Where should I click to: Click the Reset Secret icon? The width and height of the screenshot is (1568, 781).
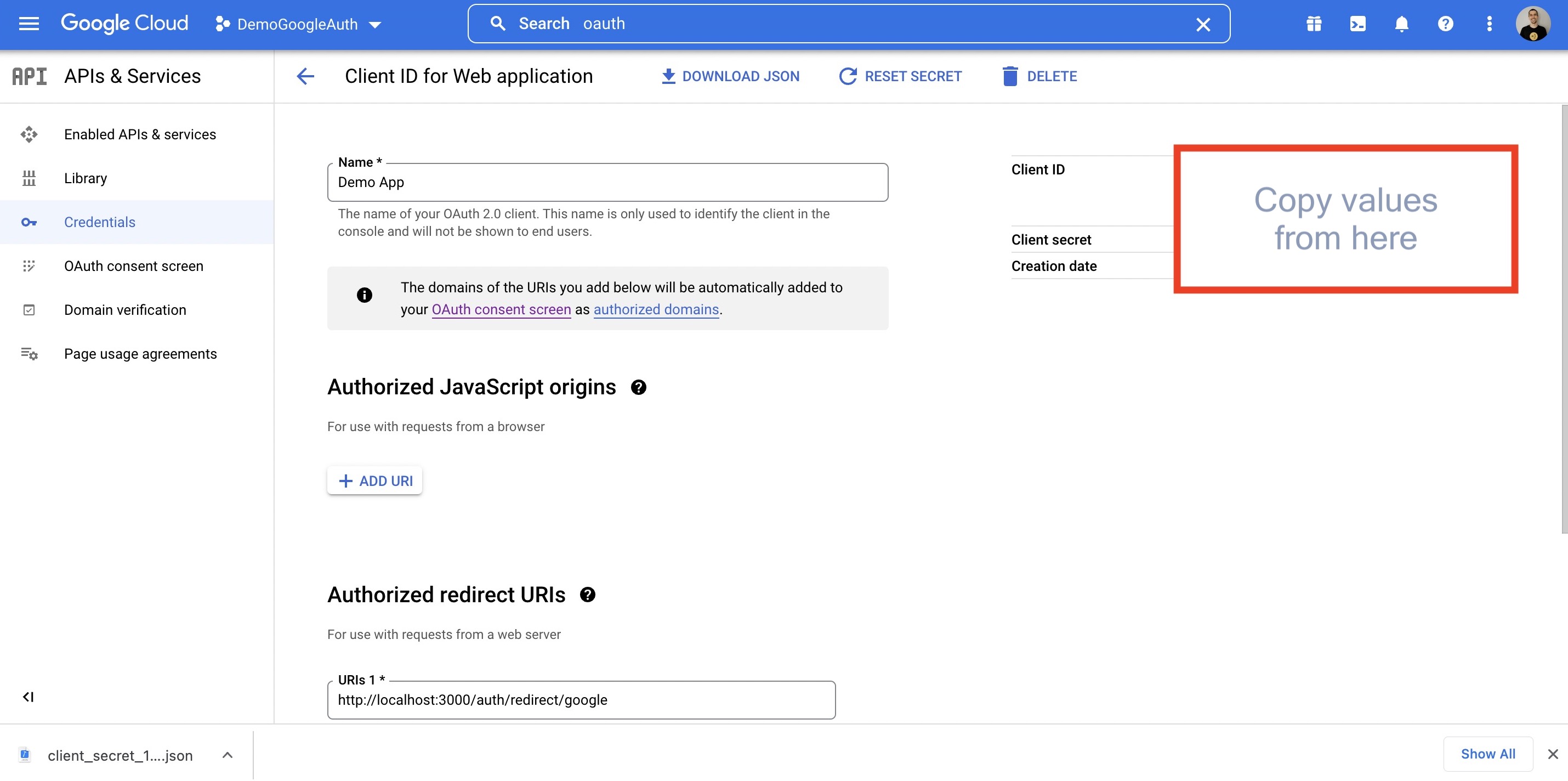coord(846,76)
